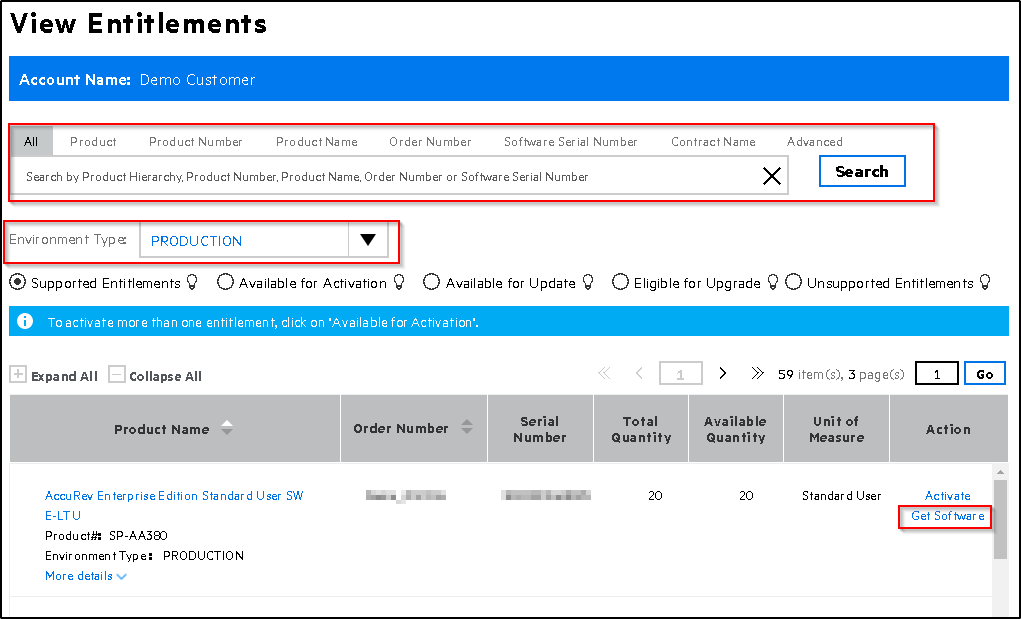
Task: Click the lightbulb icon beside Eligible for Upgrade
Action: point(772,282)
